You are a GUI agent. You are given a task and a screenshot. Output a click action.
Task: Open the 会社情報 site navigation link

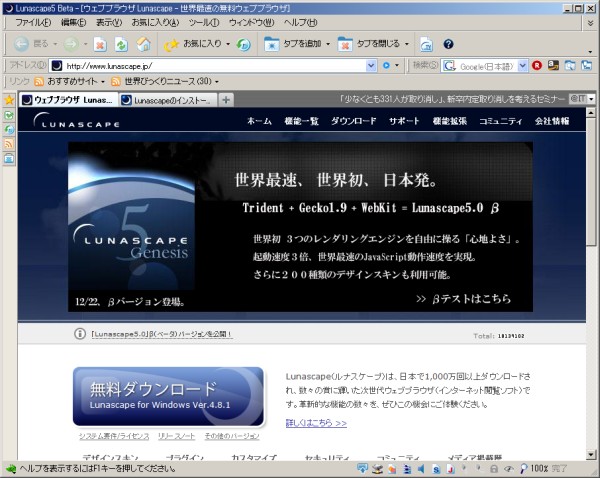coord(552,121)
